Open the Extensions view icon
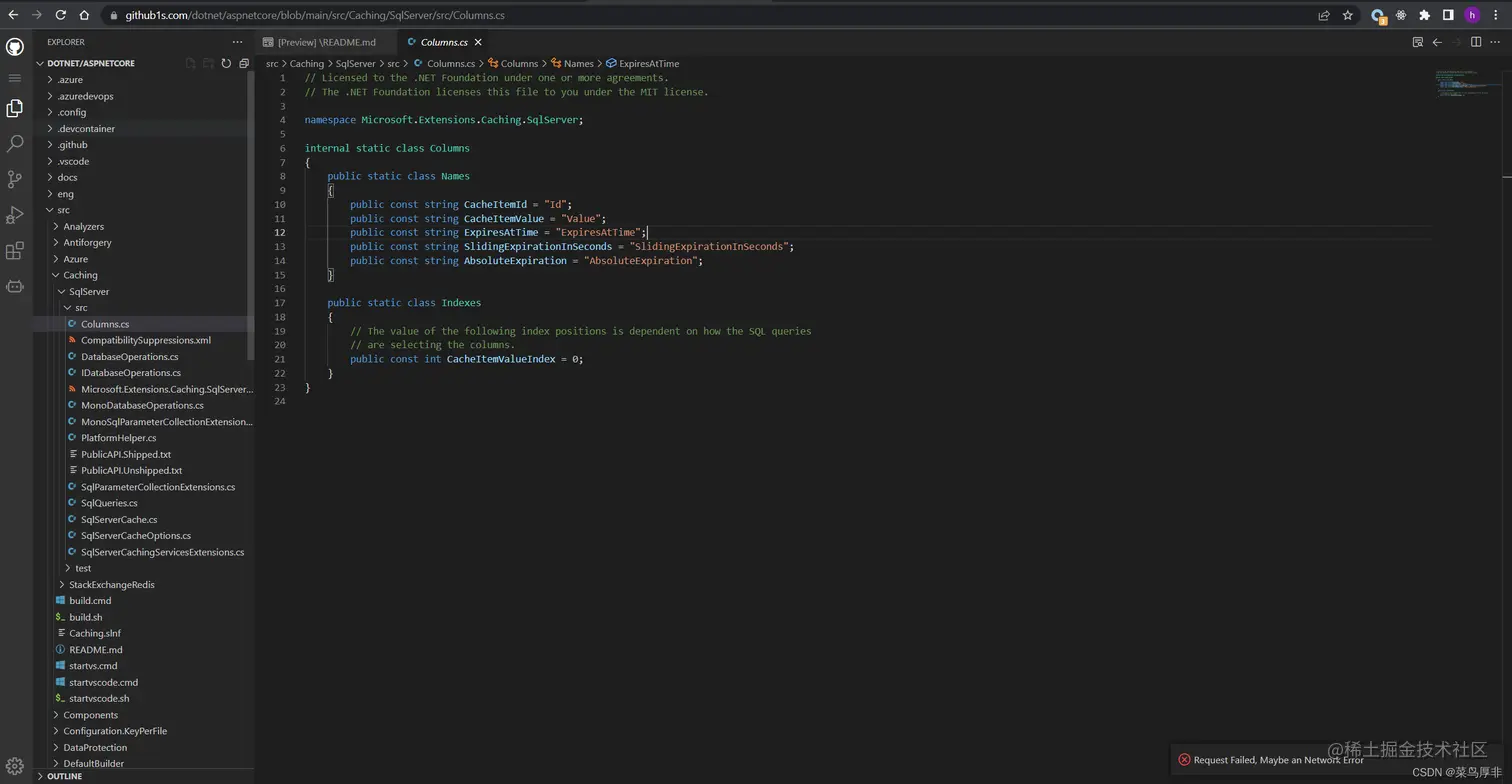Viewport: 1512px width, 784px height. [x=14, y=251]
